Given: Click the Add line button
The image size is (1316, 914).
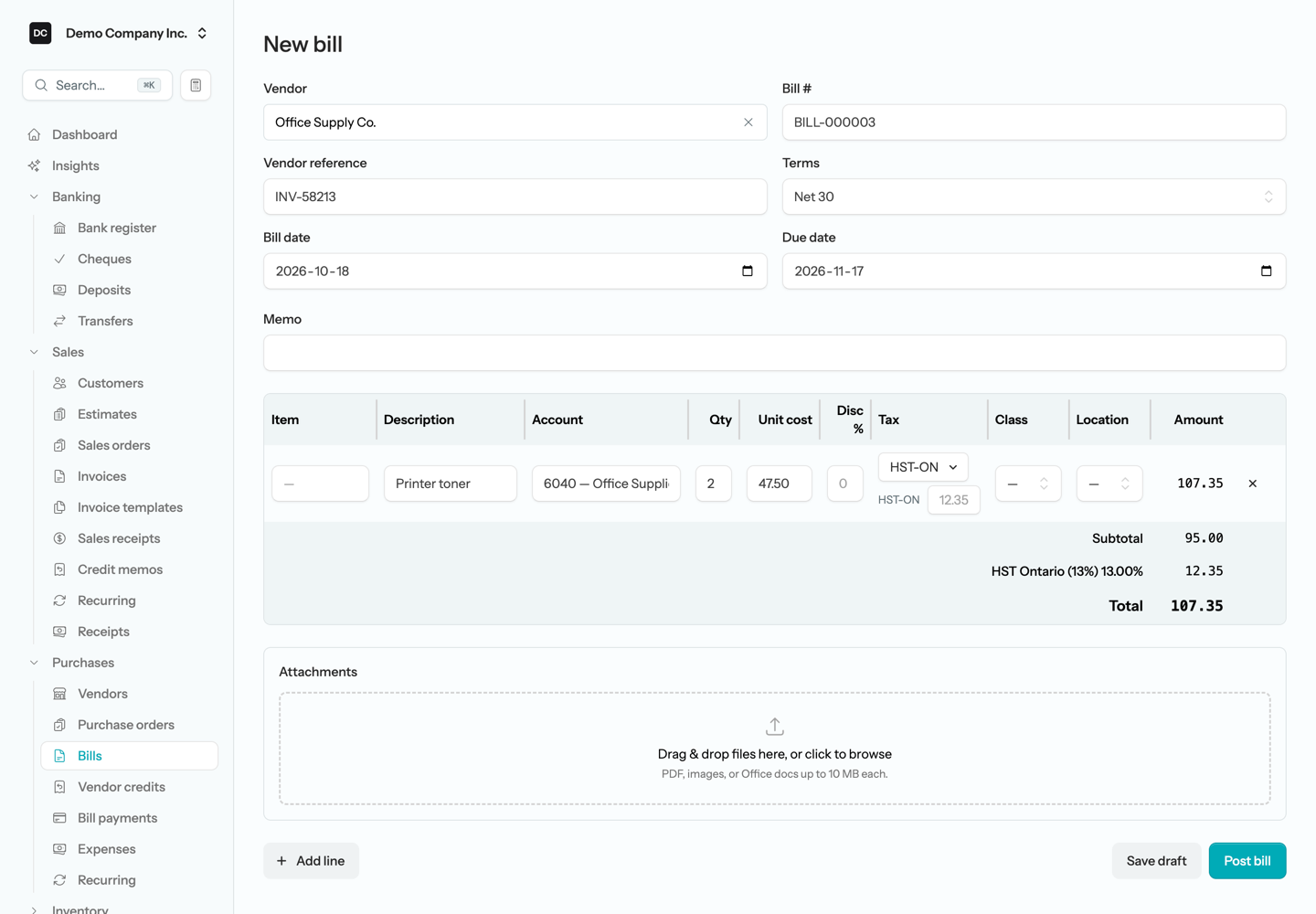Looking at the screenshot, I should tap(311, 861).
